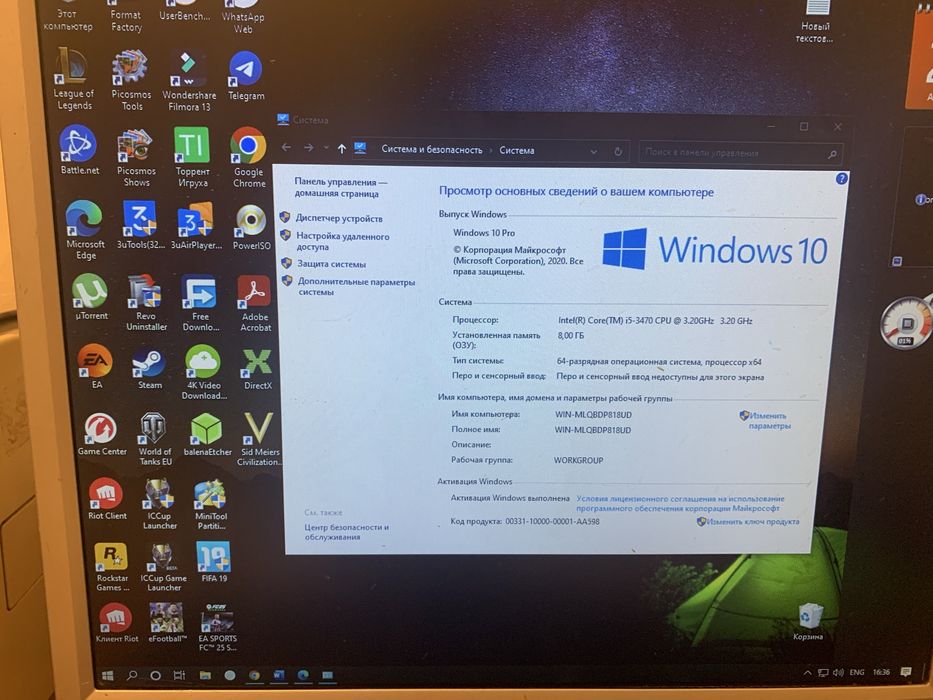
Task: Expand the address bar dropdown arrow
Action: (x=593, y=152)
